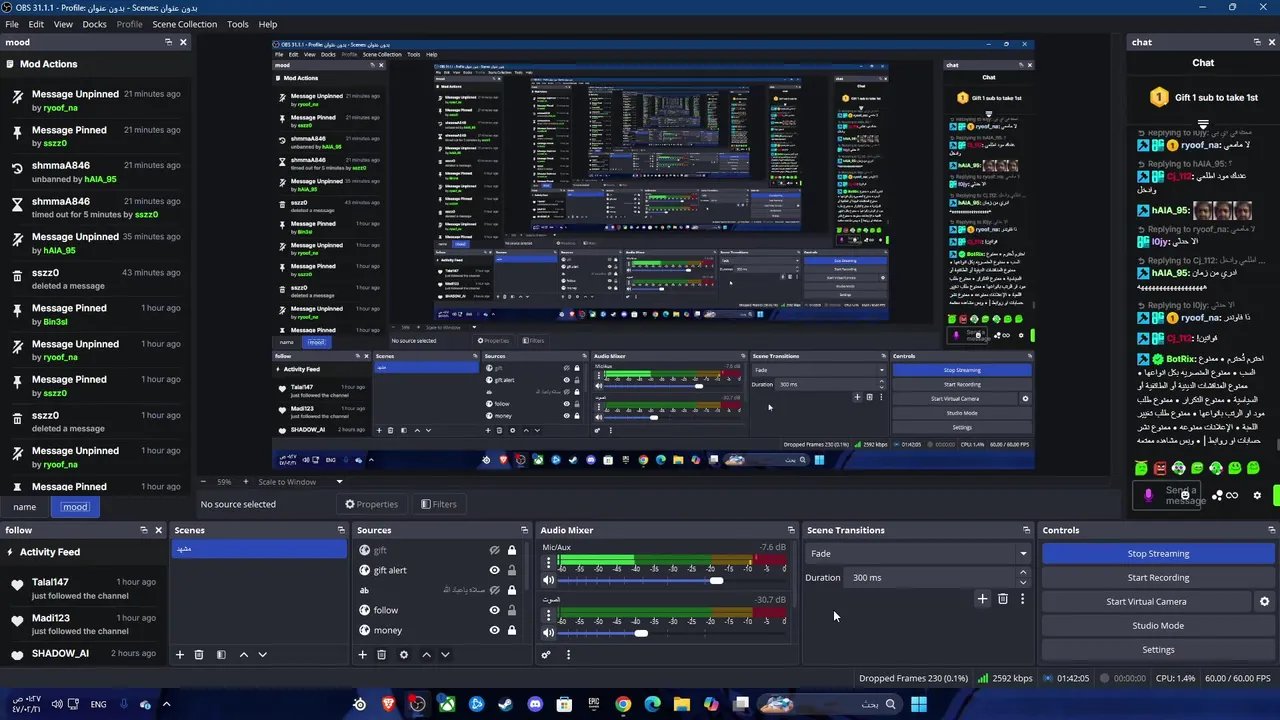Viewport: 1280px width, 720px height.
Task: Close the mood dock panel
Action: (x=183, y=42)
